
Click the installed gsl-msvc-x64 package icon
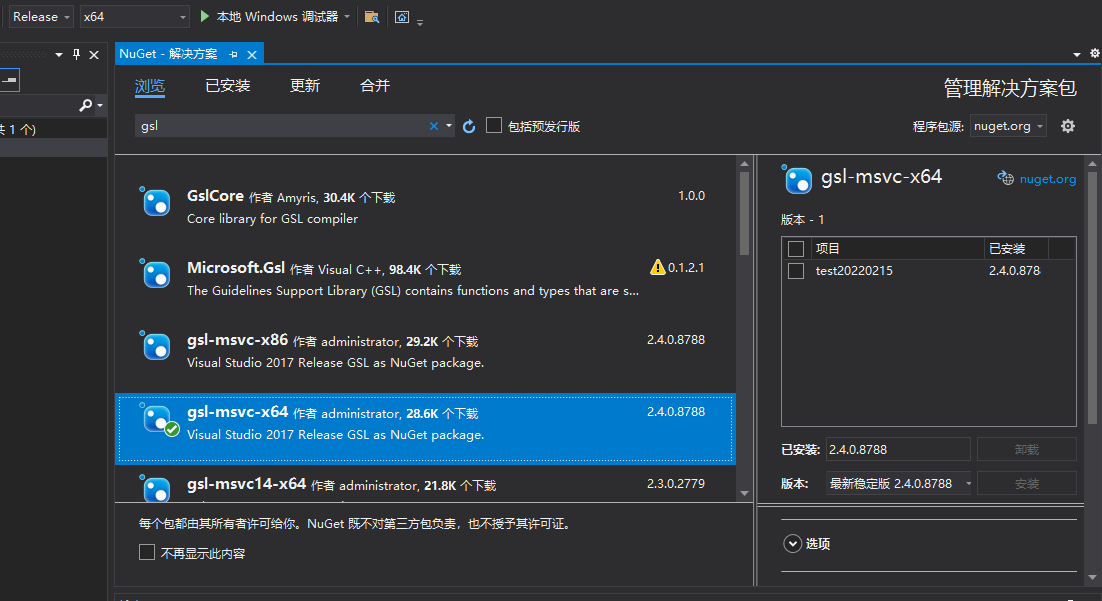(157, 419)
